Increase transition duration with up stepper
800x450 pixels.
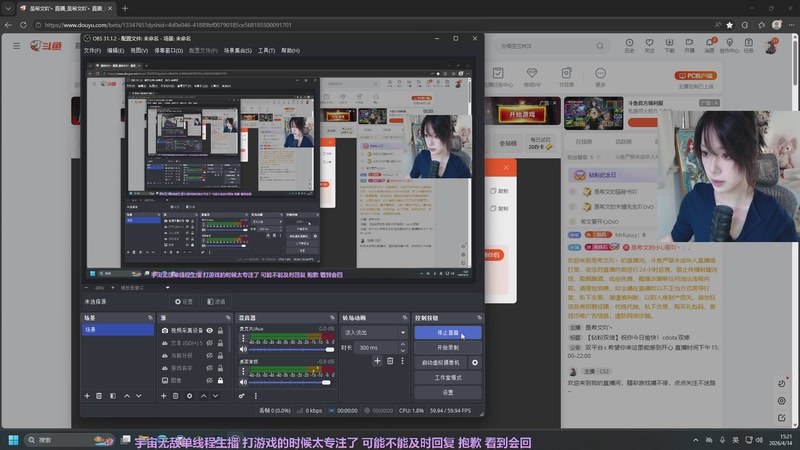pyautogui.click(x=403, y=344)
